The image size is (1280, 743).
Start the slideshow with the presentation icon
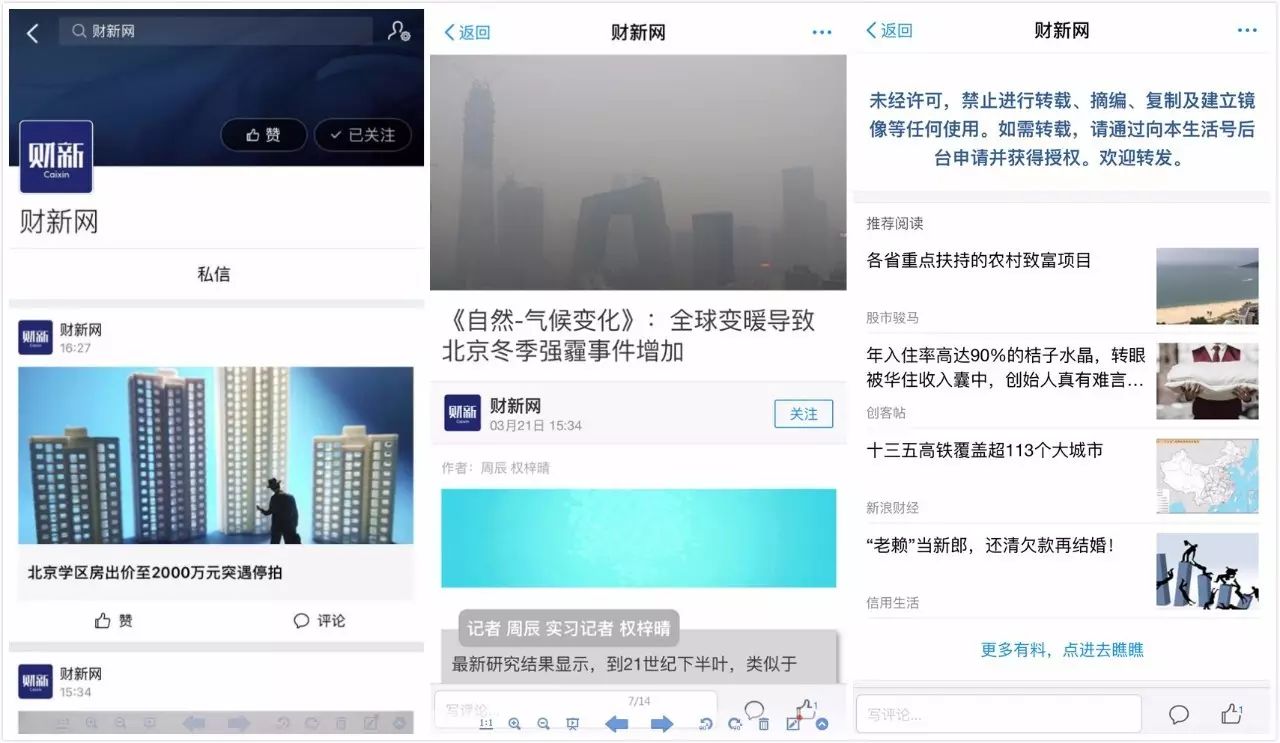(573, 723)
